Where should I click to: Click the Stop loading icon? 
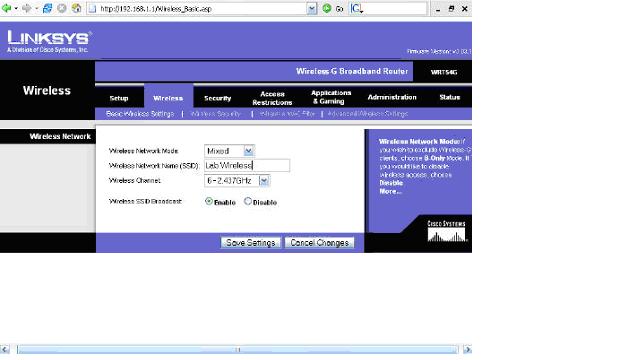62,8
